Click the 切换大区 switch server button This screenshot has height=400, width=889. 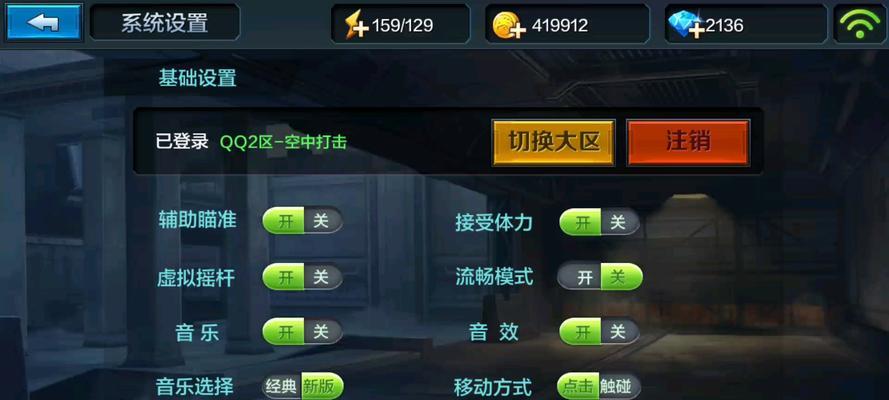[554, 142]
